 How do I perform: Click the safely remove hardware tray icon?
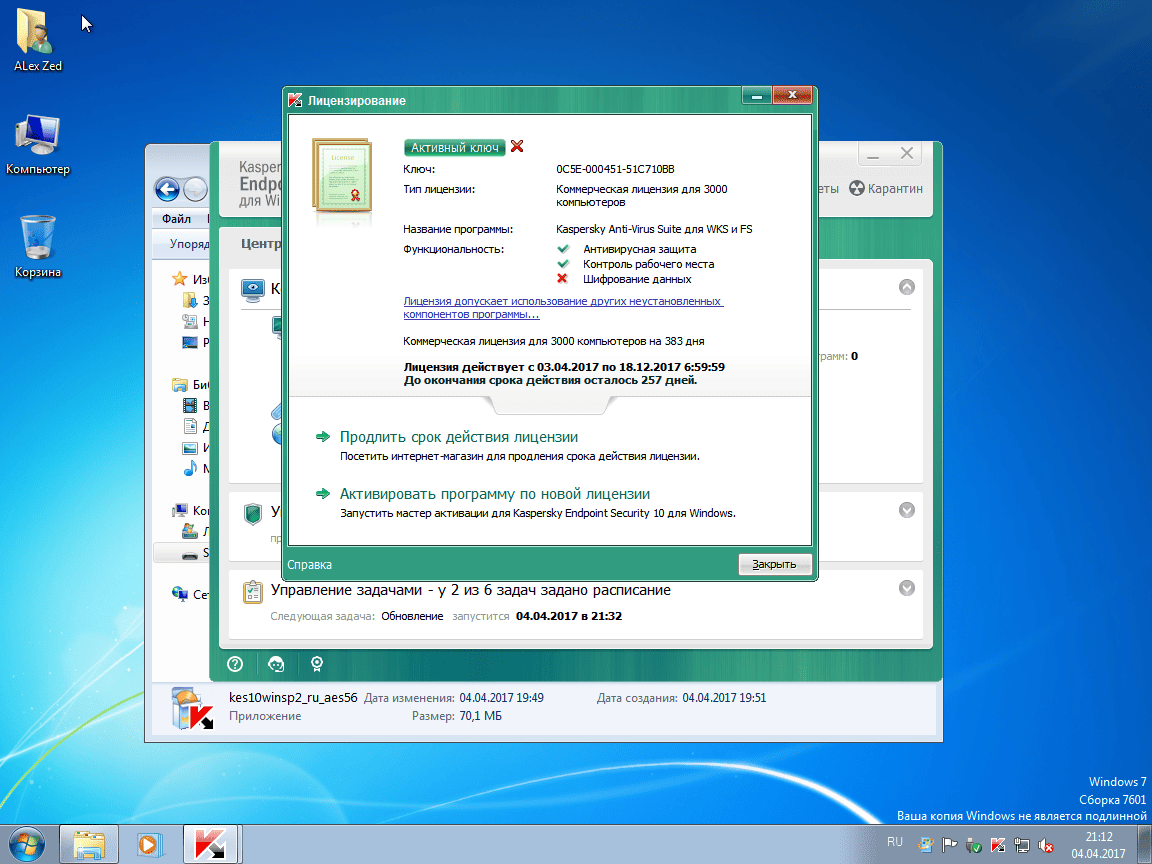click(973, 845)
